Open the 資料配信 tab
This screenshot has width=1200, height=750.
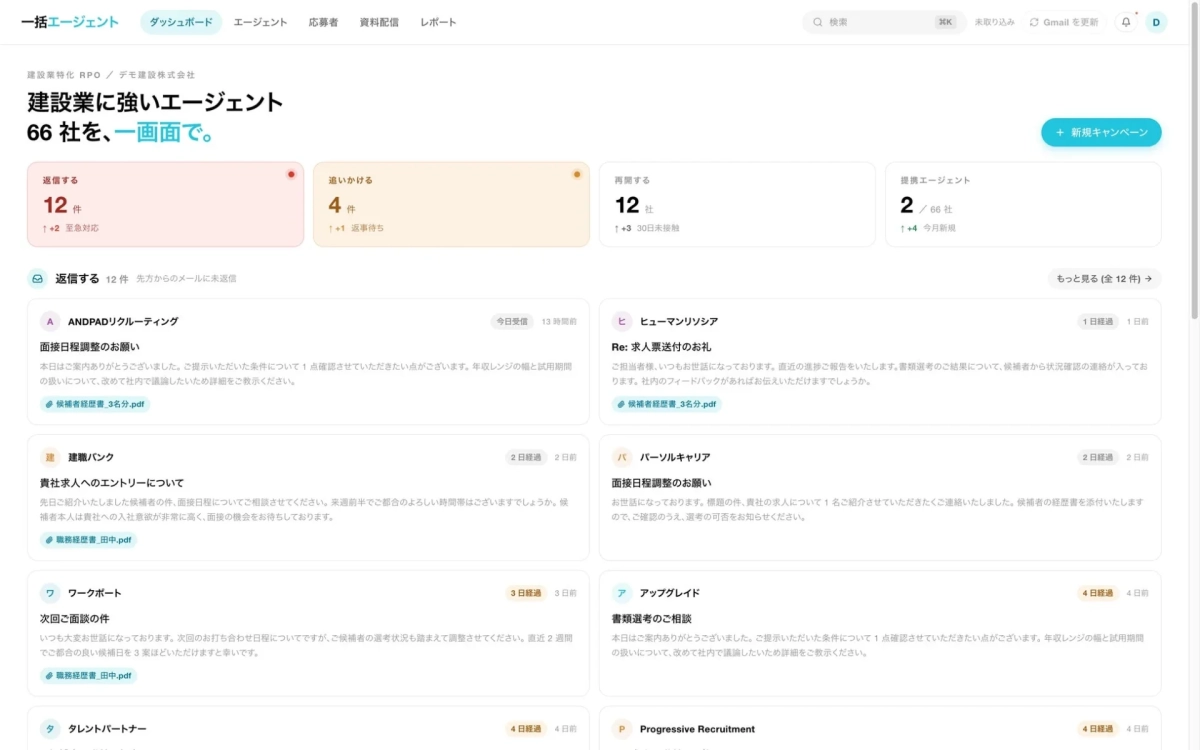pos(378,22)
